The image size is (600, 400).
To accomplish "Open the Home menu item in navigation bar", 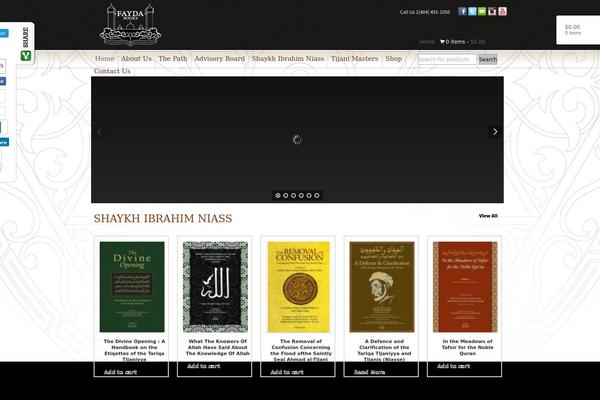I will tap(104, 59).
